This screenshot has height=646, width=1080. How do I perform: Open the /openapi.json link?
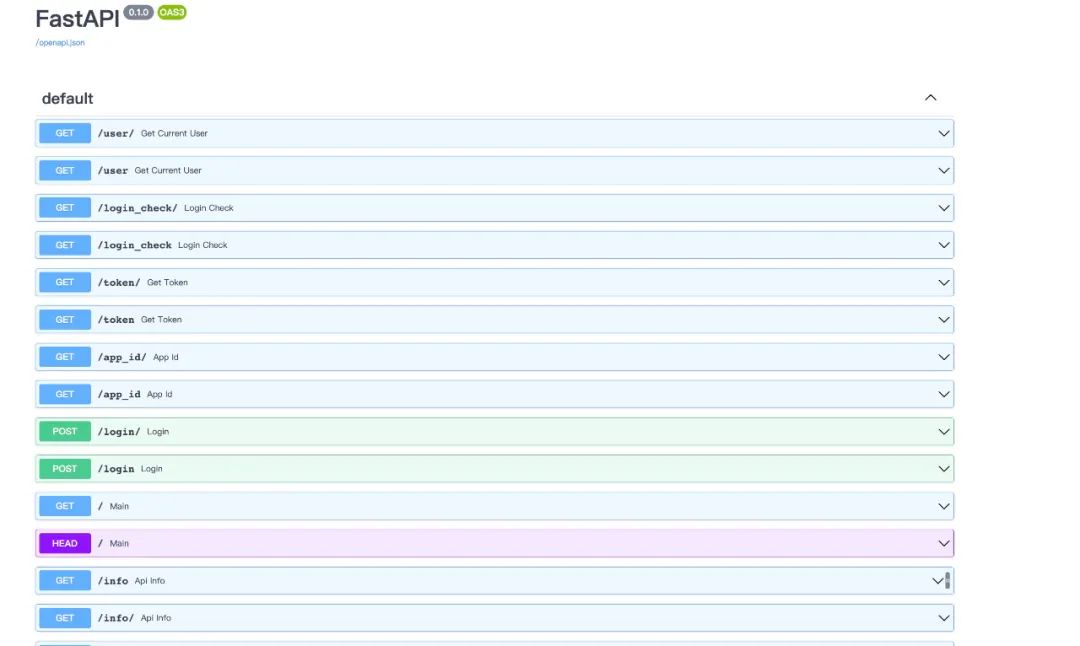point(60,43)
